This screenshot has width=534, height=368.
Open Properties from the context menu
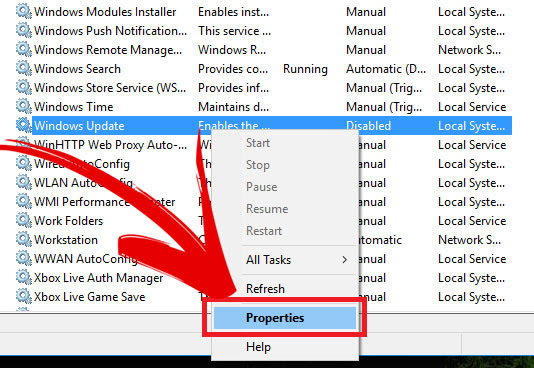(285, 318)
